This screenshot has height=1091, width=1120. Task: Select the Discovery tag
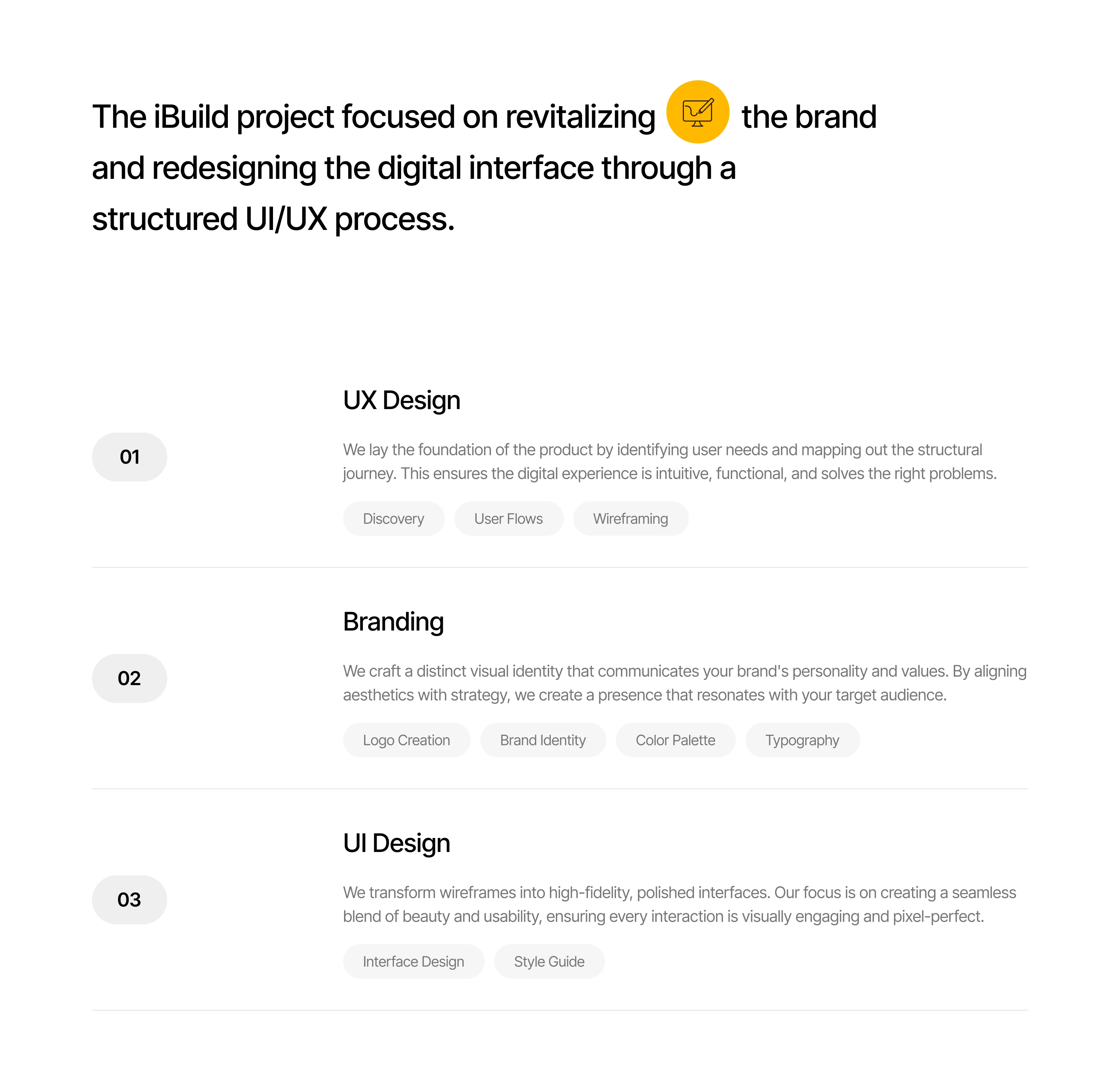click(393, 519)
